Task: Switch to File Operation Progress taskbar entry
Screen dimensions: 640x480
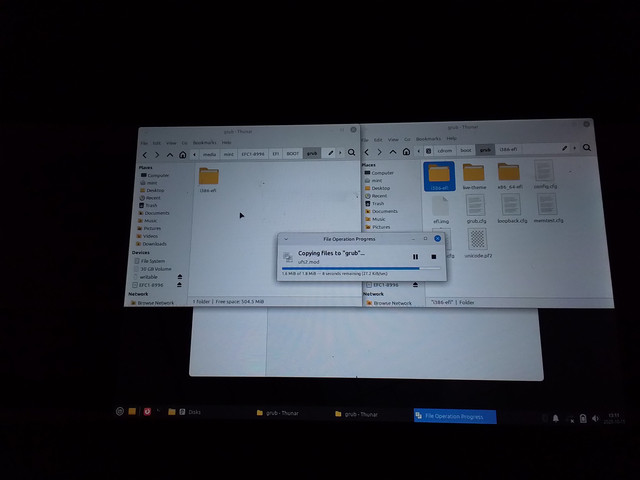Action: (x=455, y=416)
